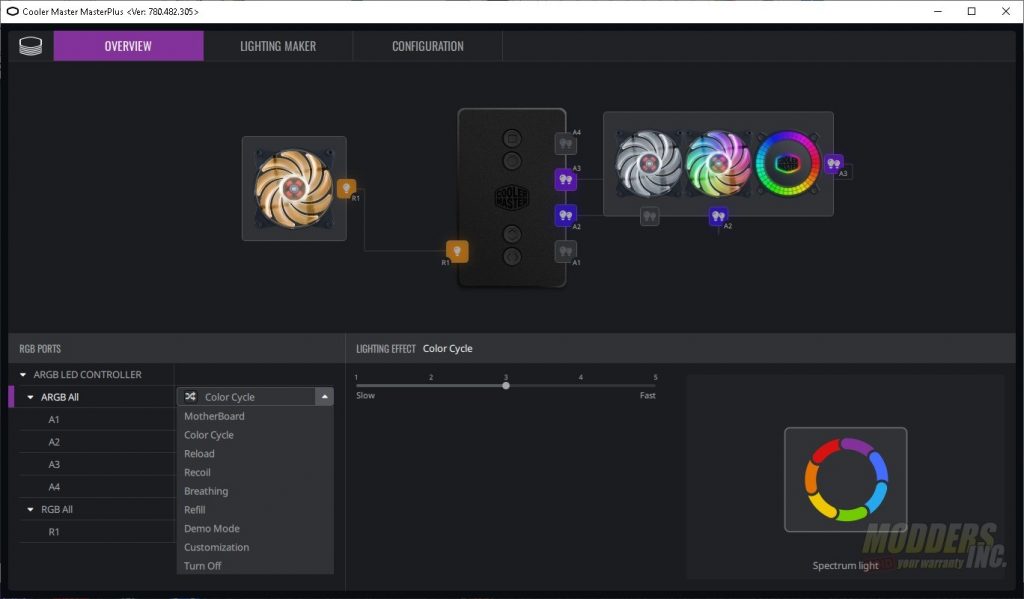The image size is (1024, 599).
Task: Minimize the MasterPlus window
Action: click(938, 11)
